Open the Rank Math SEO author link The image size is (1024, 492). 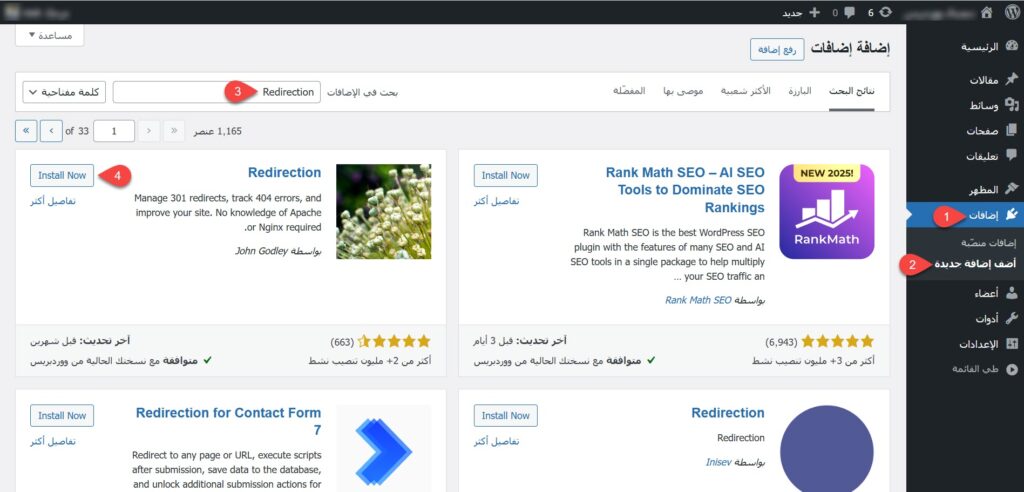698,301
